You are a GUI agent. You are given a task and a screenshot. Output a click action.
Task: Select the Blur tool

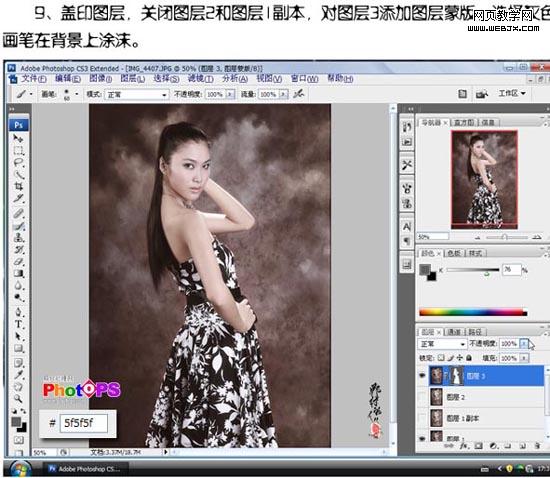[x=18, y=286]
